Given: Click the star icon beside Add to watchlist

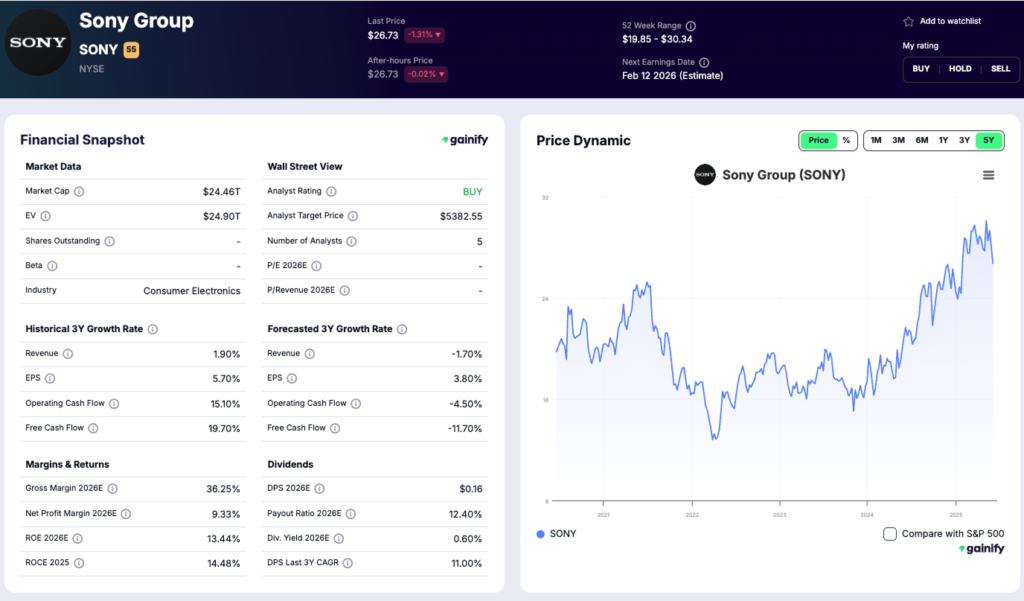Looking at the screenshot, I should (x=908, y=21).
